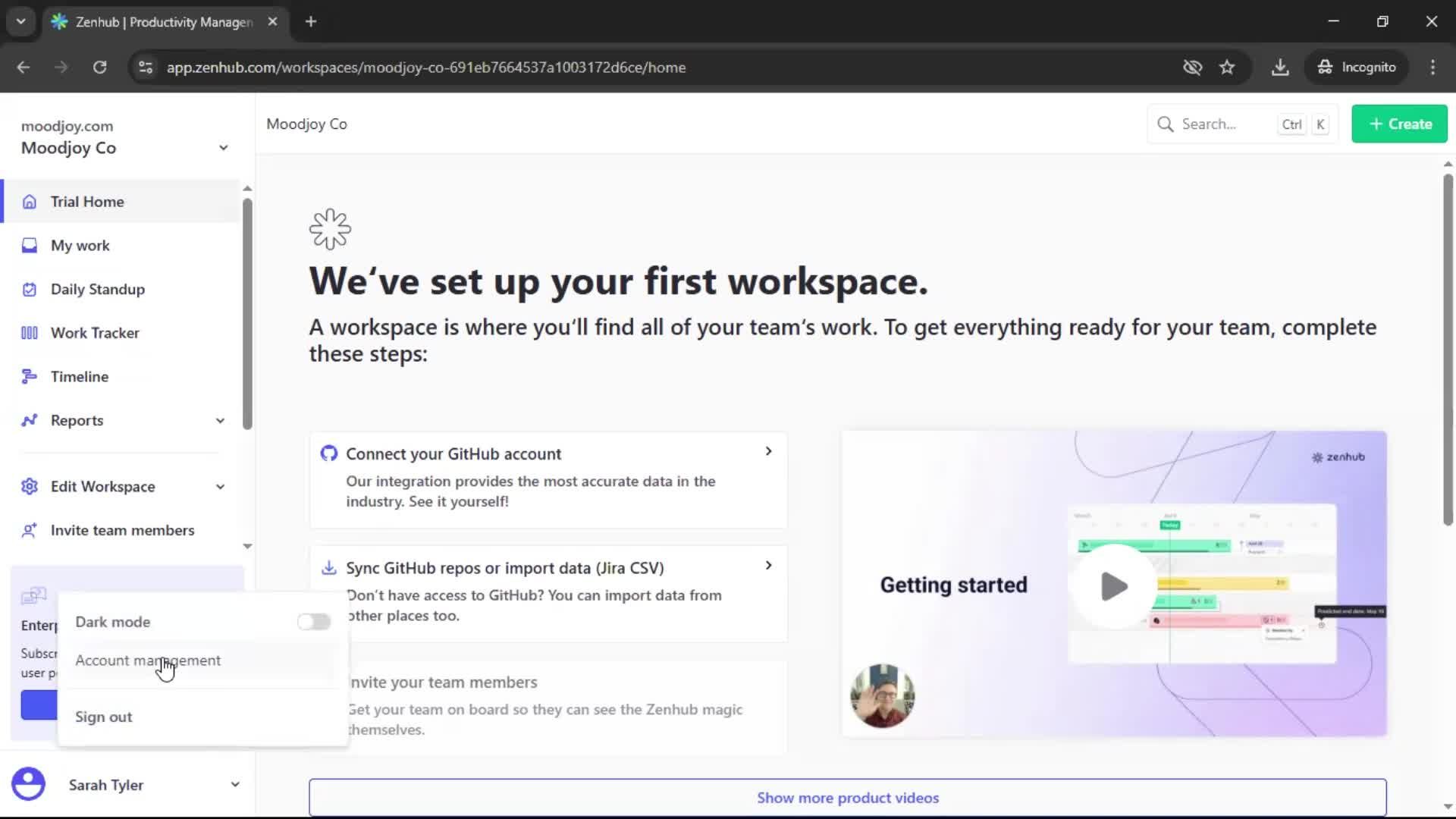Click the Invite team members icon
Viewport: 1456px width, 819px height.
(x=29, y=530)
